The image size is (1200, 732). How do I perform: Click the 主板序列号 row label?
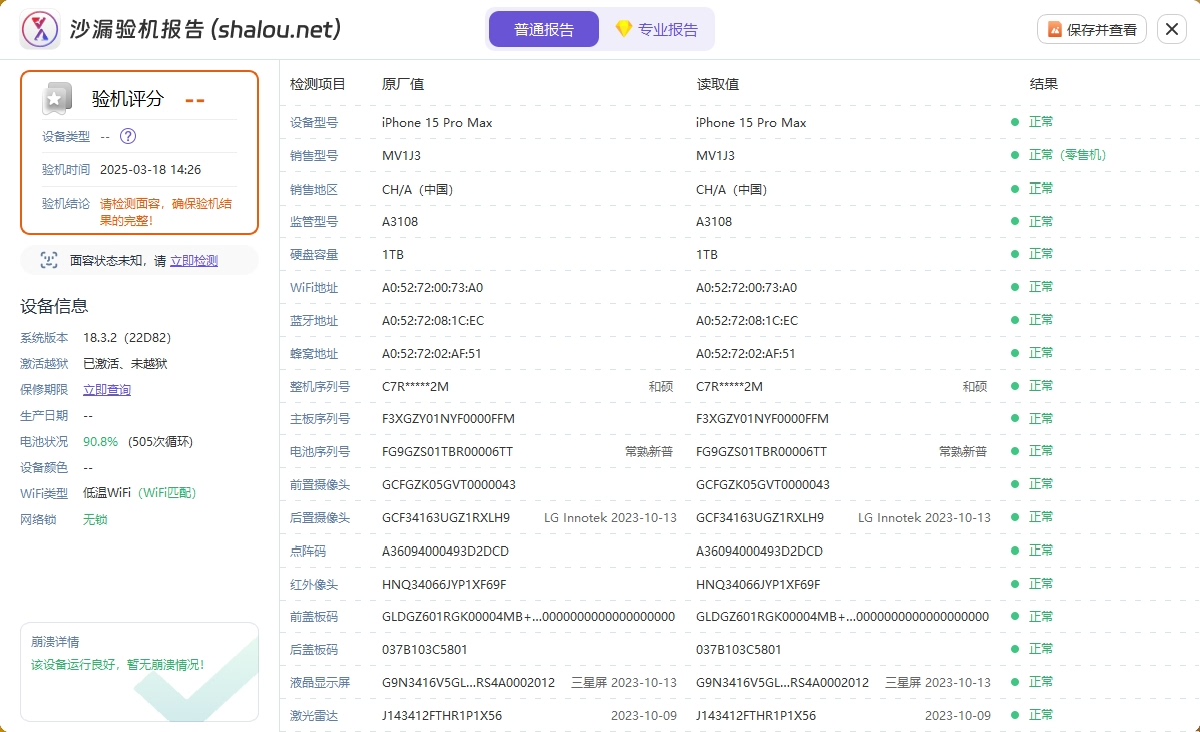[x=320, y=418]
